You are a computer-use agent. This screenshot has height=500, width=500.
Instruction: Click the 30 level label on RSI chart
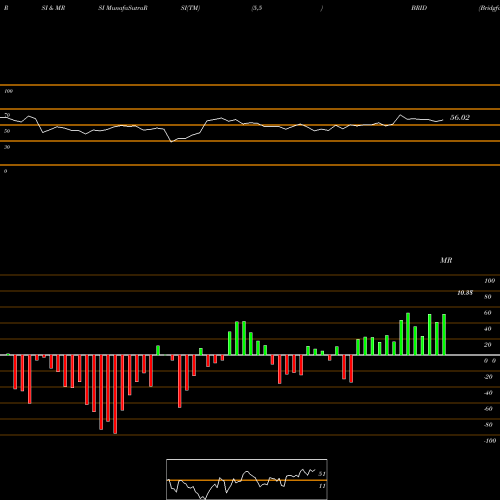point(7,147)
